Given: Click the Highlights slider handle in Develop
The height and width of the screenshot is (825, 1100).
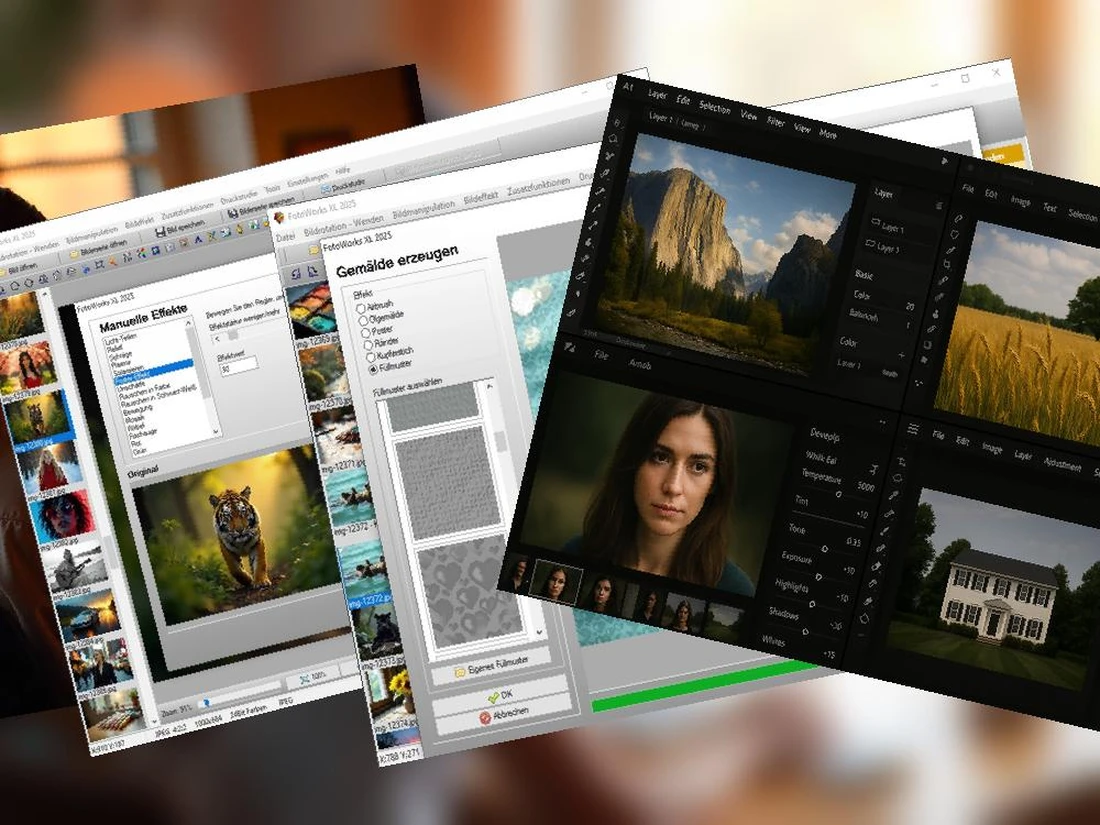Looking at the screenshot, I should (x=812, y=604).
